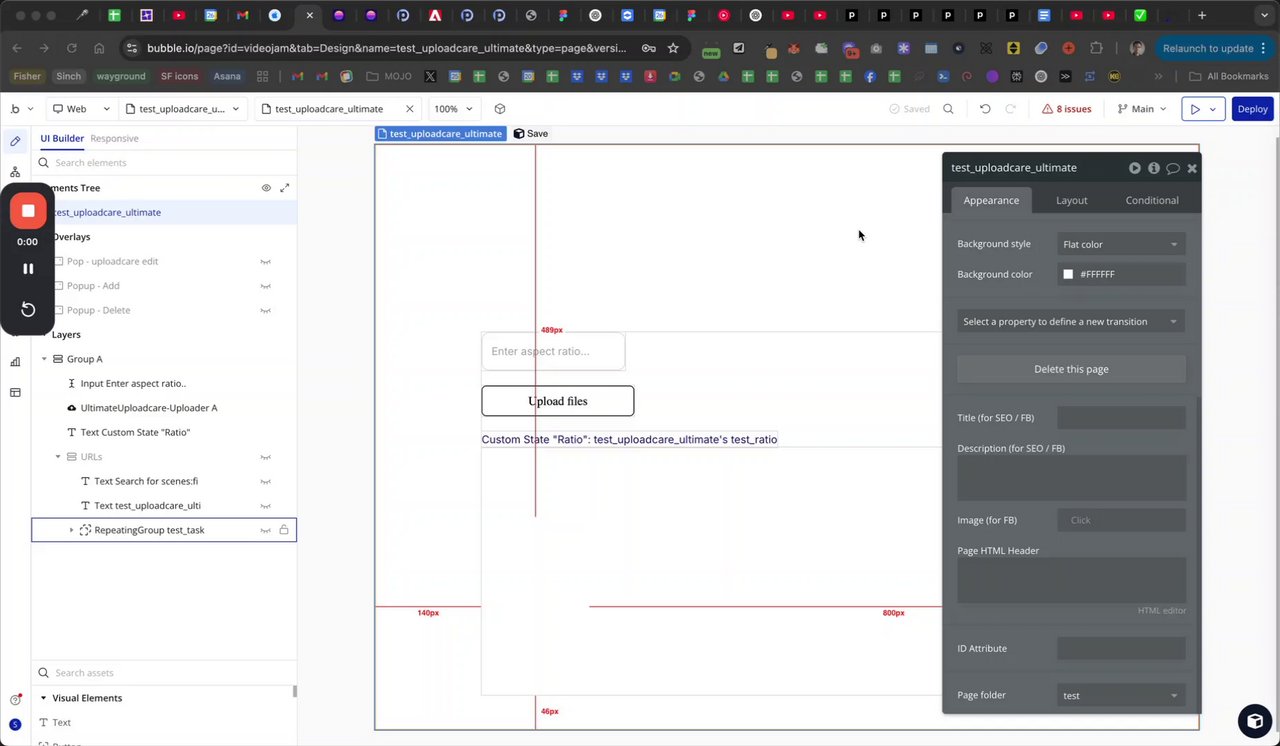Viewport: 1280px width, 746px height.
Task: Open the page selector dropdown test_uploadcare_u...
Action: click(x=183, y=109)
